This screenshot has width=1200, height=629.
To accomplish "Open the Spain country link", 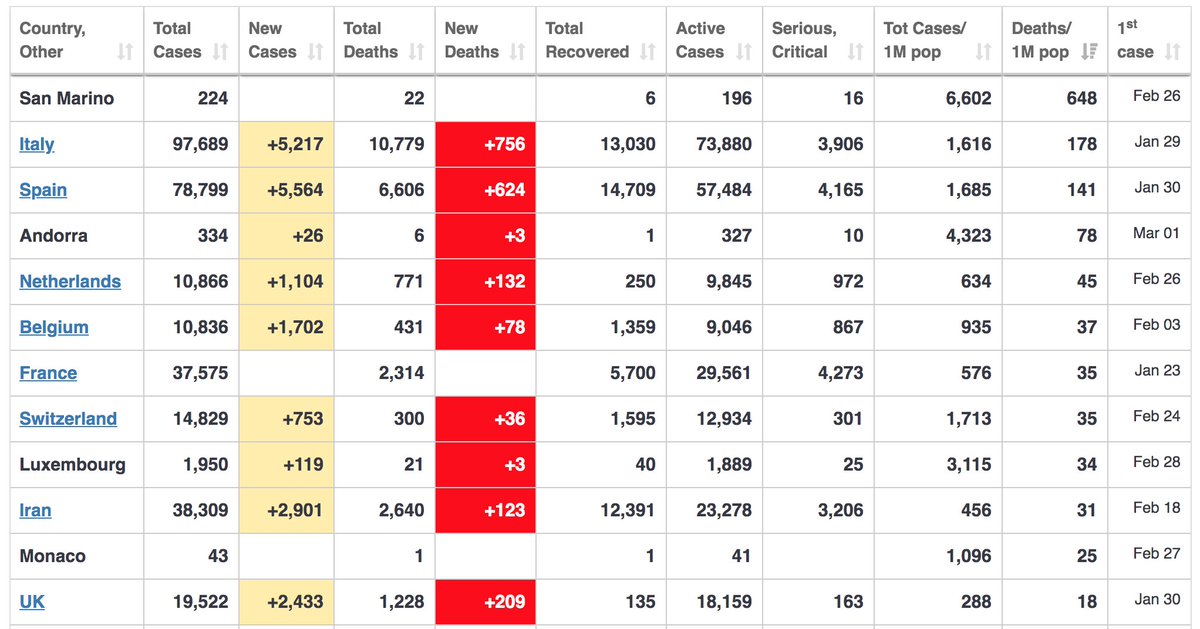I will 43,190.
